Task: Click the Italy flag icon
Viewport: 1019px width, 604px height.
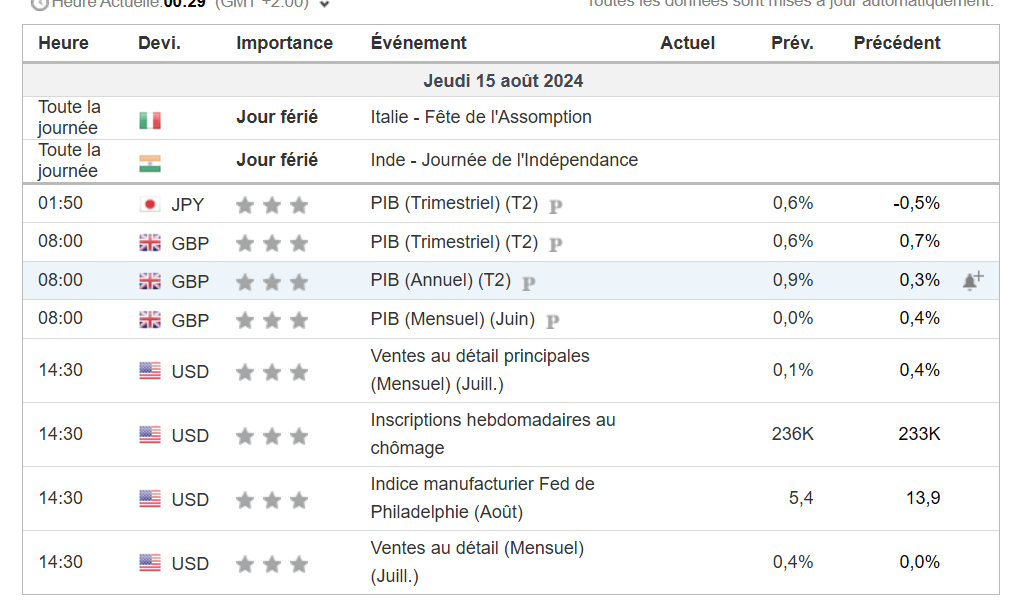Action: coord(150,120)
